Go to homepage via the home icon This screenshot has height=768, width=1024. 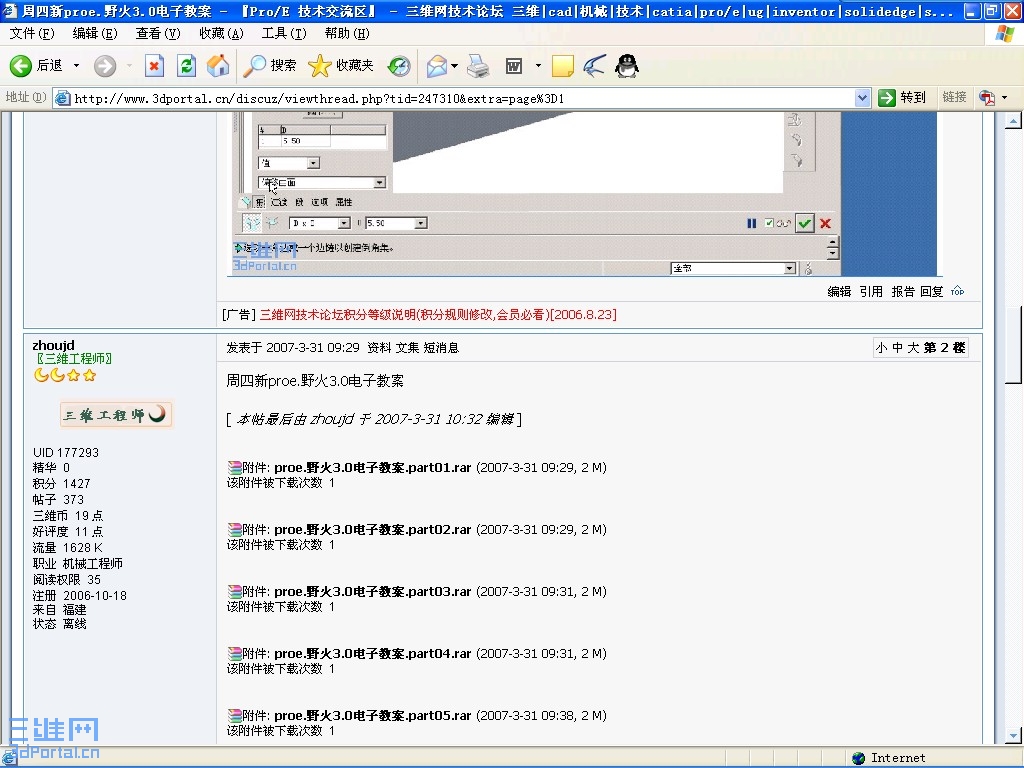pos(216,67)
